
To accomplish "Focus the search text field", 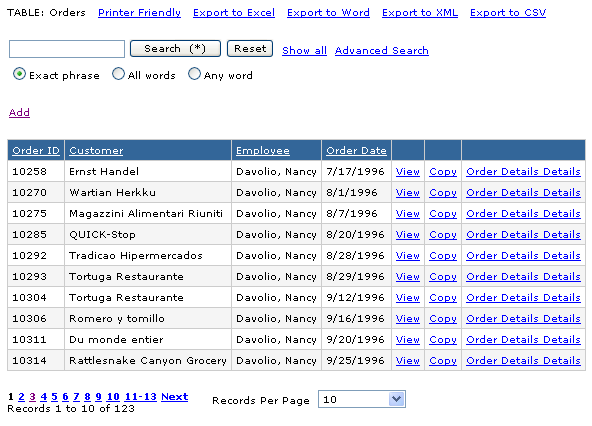I will 67,49.
